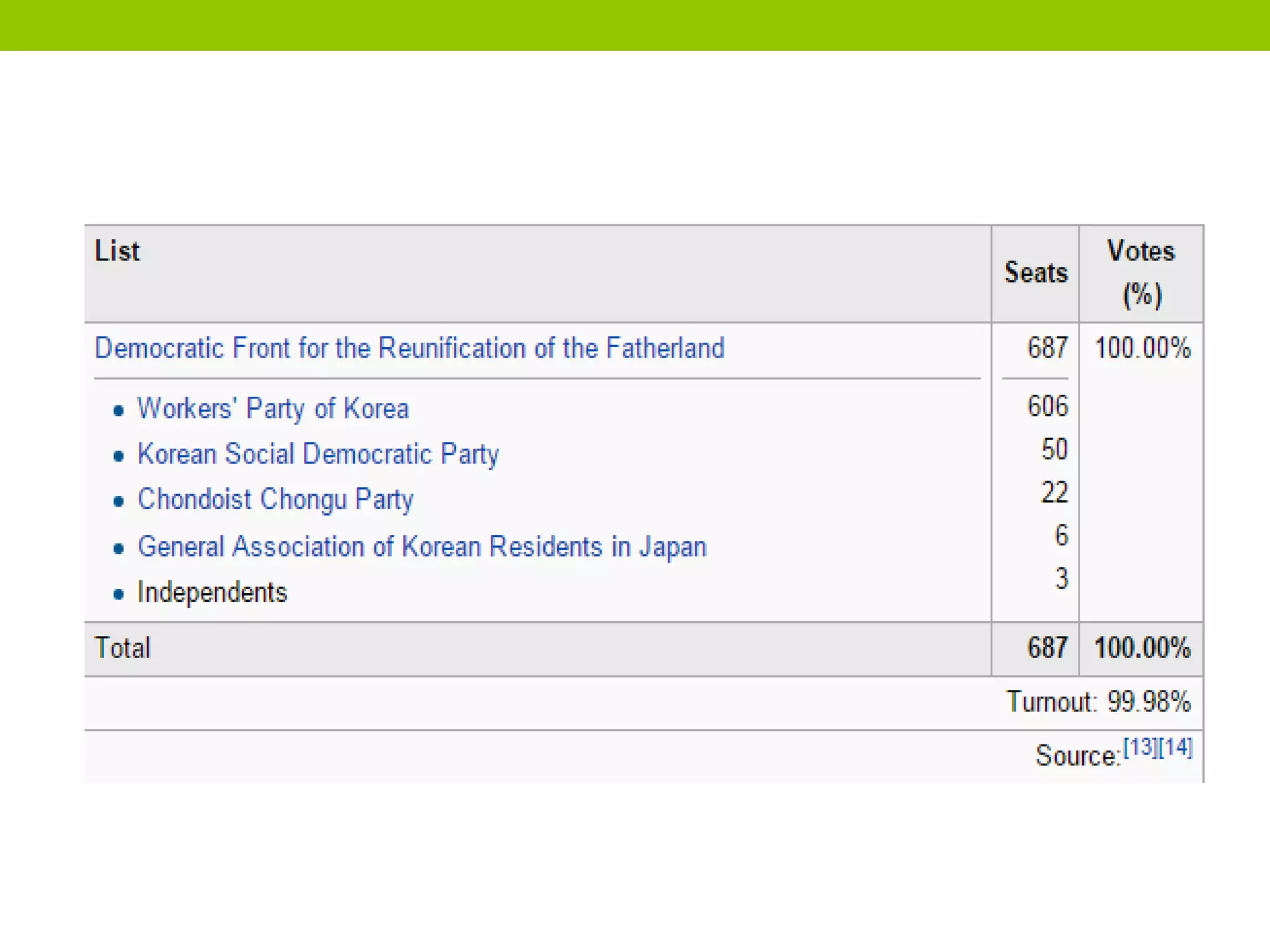
Task: Click the Total 100.00% votes cell
Action: pyautogui.click(x=1142, y=648)
